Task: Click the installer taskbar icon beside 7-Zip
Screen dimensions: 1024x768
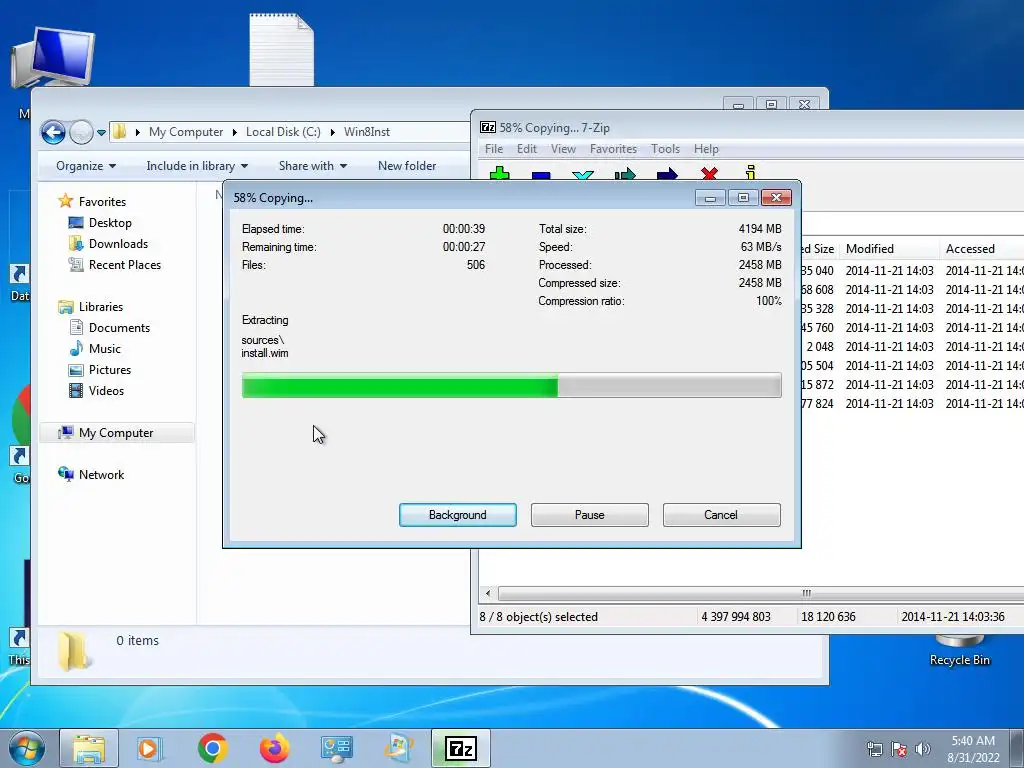Action: 398,748
